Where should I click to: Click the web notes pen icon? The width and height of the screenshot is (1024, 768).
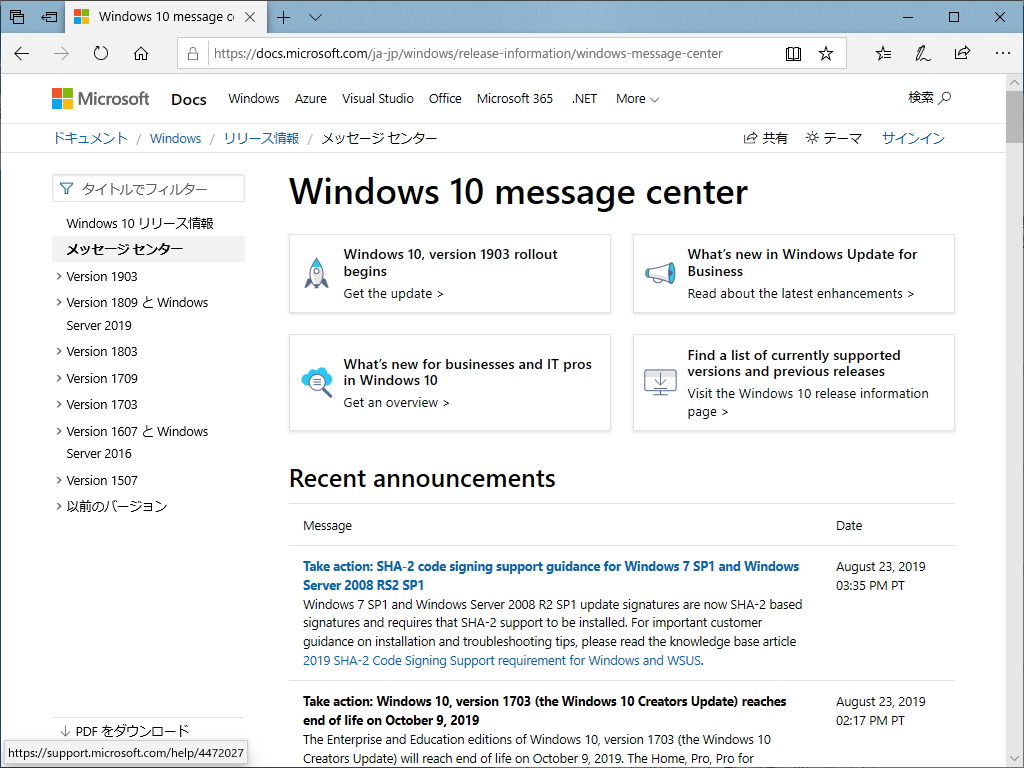[922, 53]
